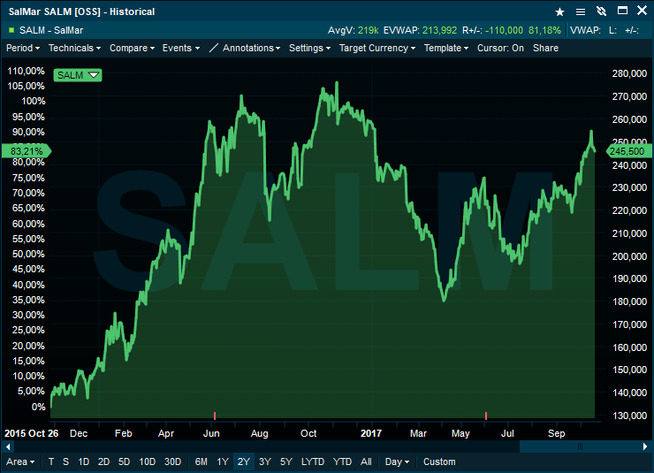Change chart type via Area dropdown
The image size is (654, 473).
[x=20, y=462]
